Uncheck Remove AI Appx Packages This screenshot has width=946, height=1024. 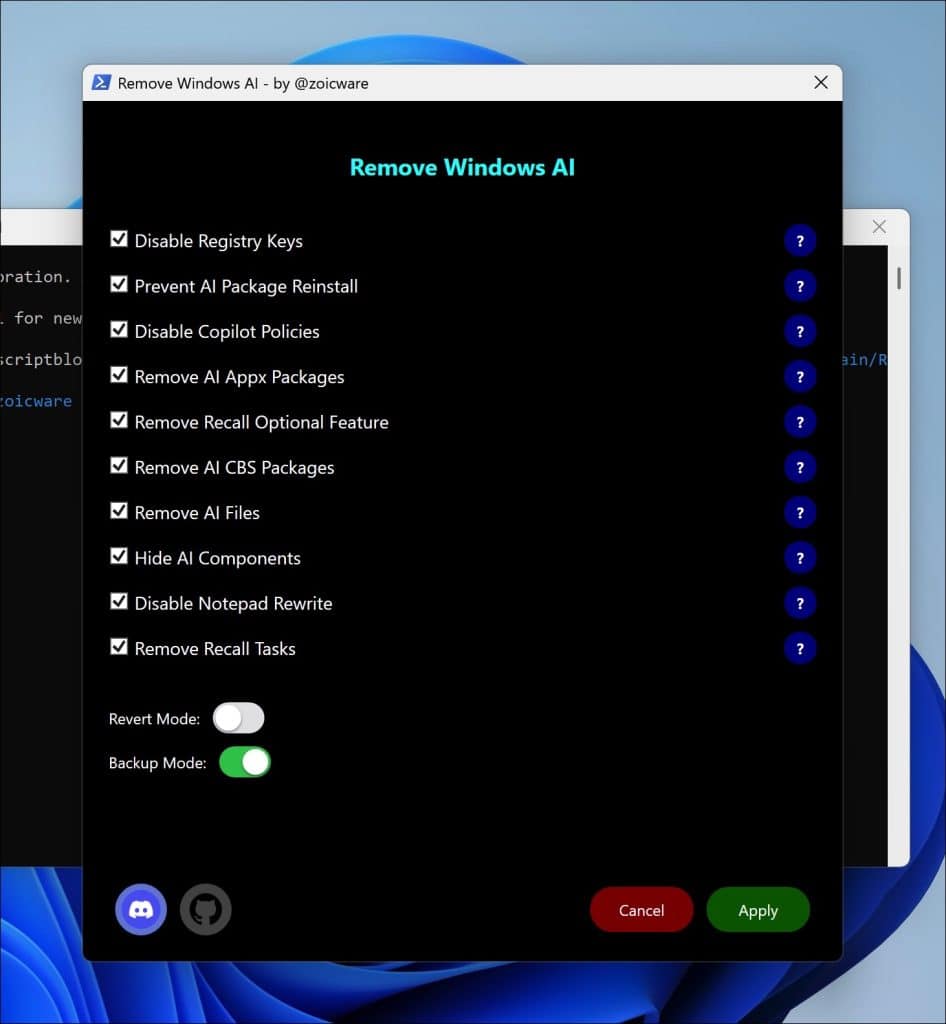119,375
